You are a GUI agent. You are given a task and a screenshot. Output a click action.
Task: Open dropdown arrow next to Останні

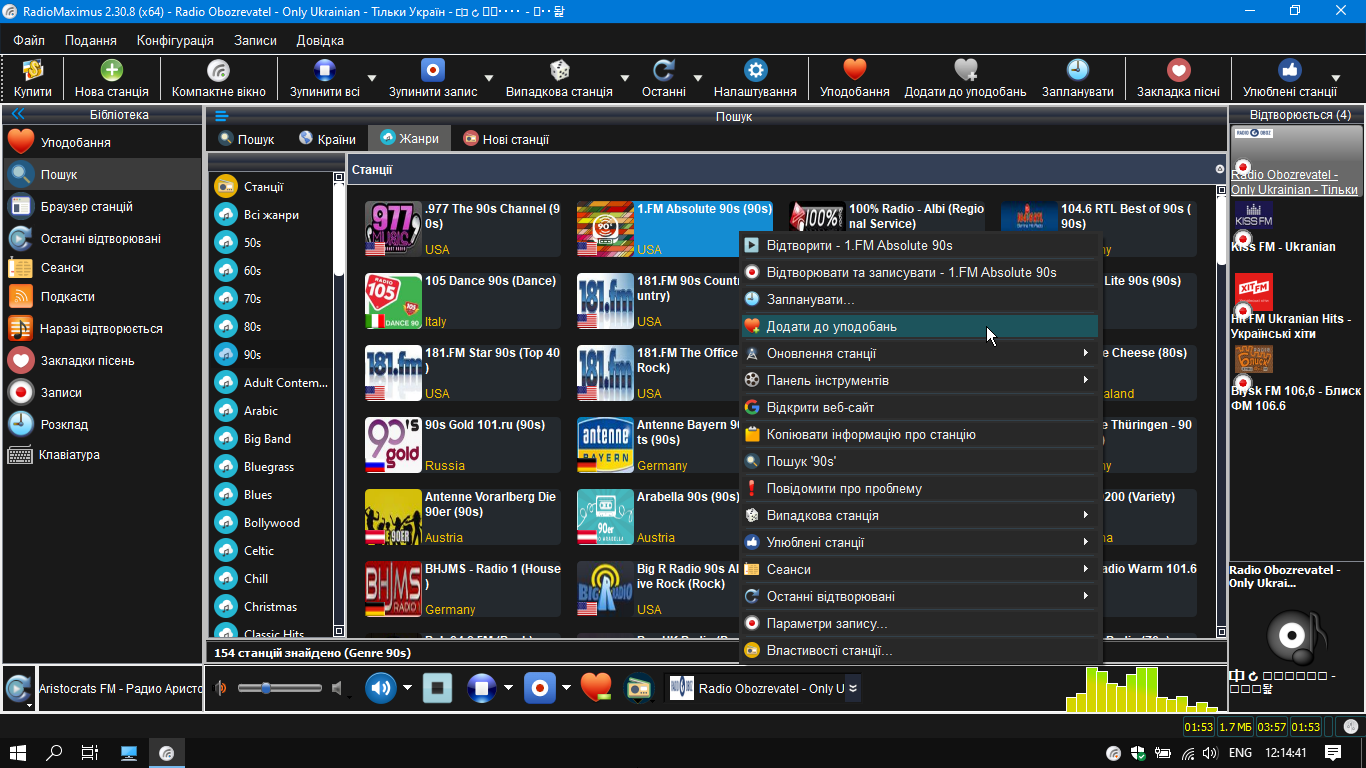(x=698, y=78)
